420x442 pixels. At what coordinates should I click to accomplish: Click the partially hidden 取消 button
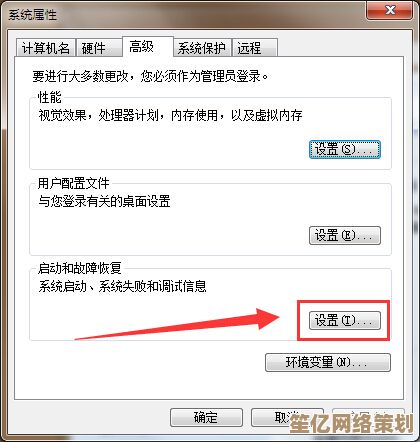[x=287, y=417]
